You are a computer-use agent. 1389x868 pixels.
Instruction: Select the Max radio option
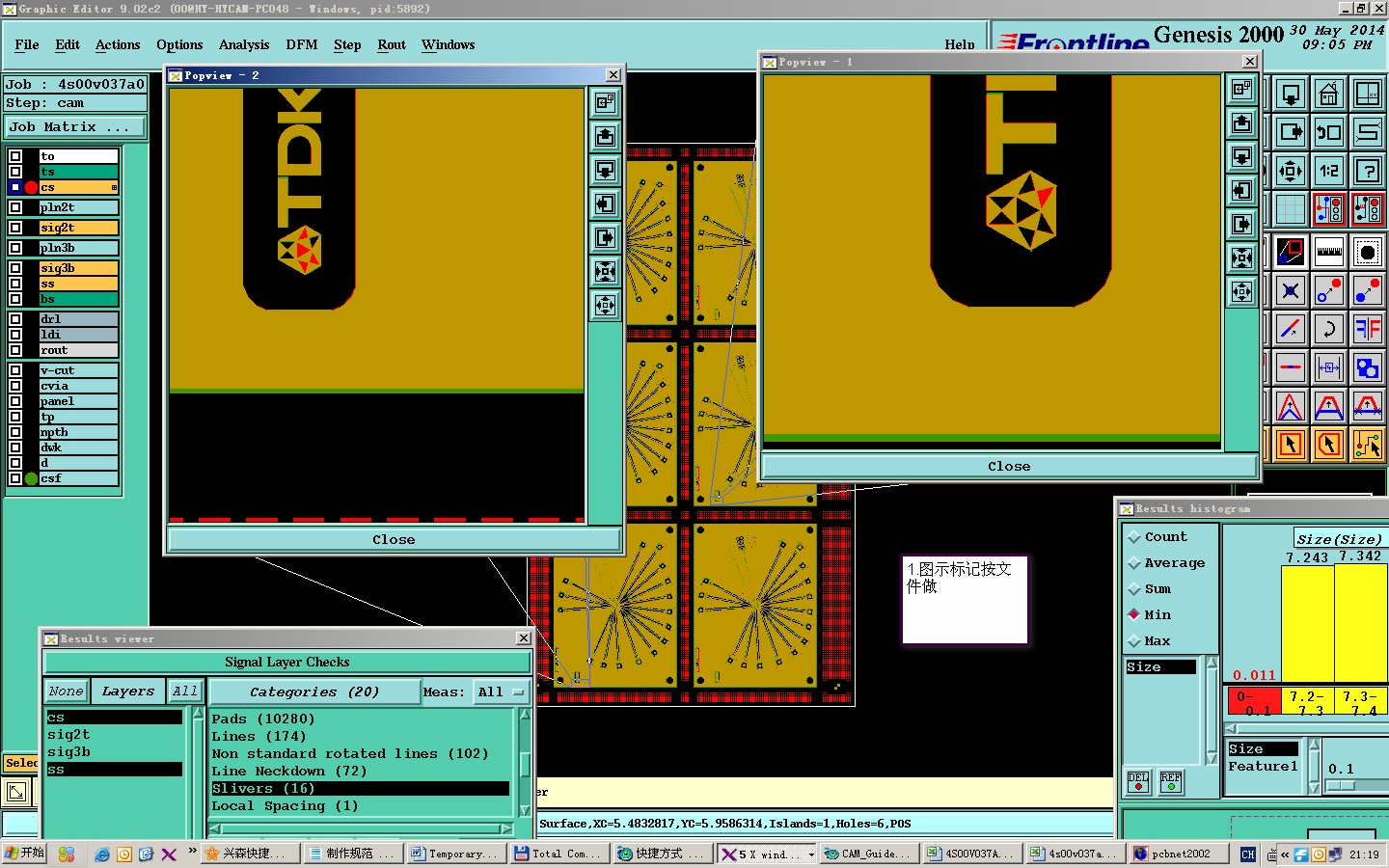[1134, 641]
